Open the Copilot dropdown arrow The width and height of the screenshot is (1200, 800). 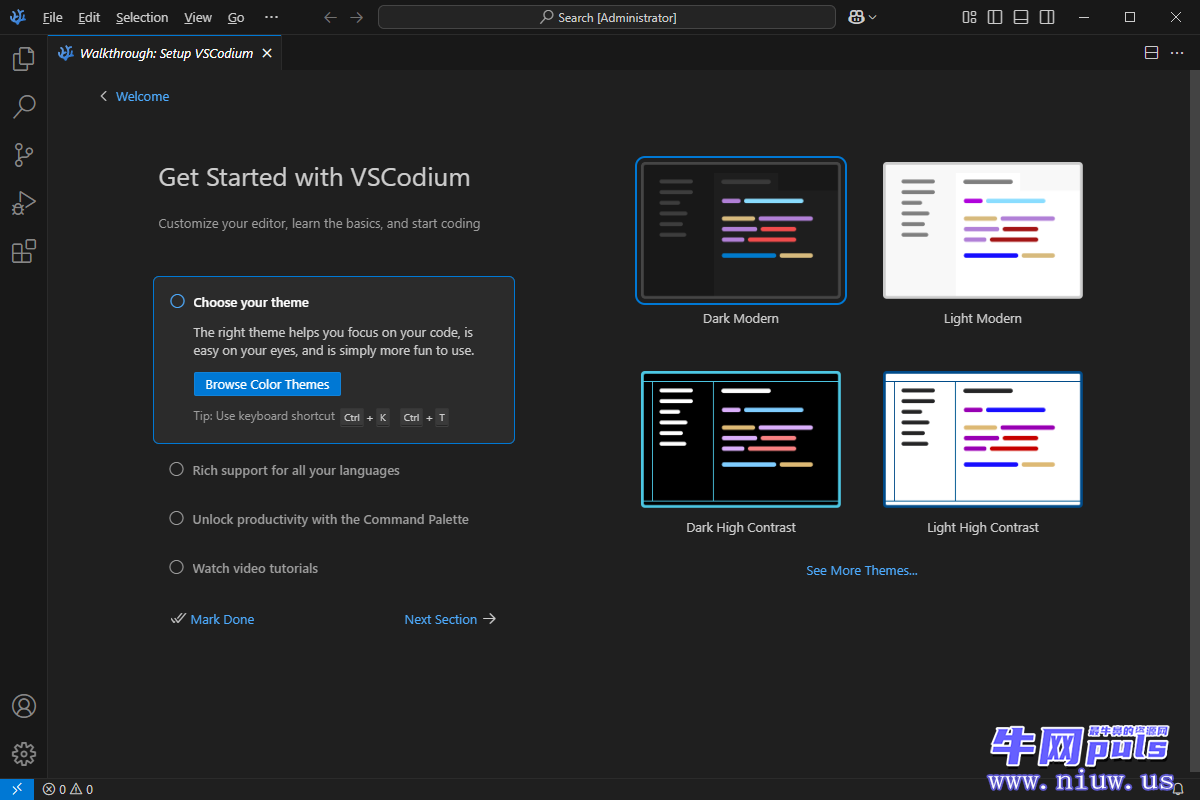pyautogui.click(x=873, y=17)
